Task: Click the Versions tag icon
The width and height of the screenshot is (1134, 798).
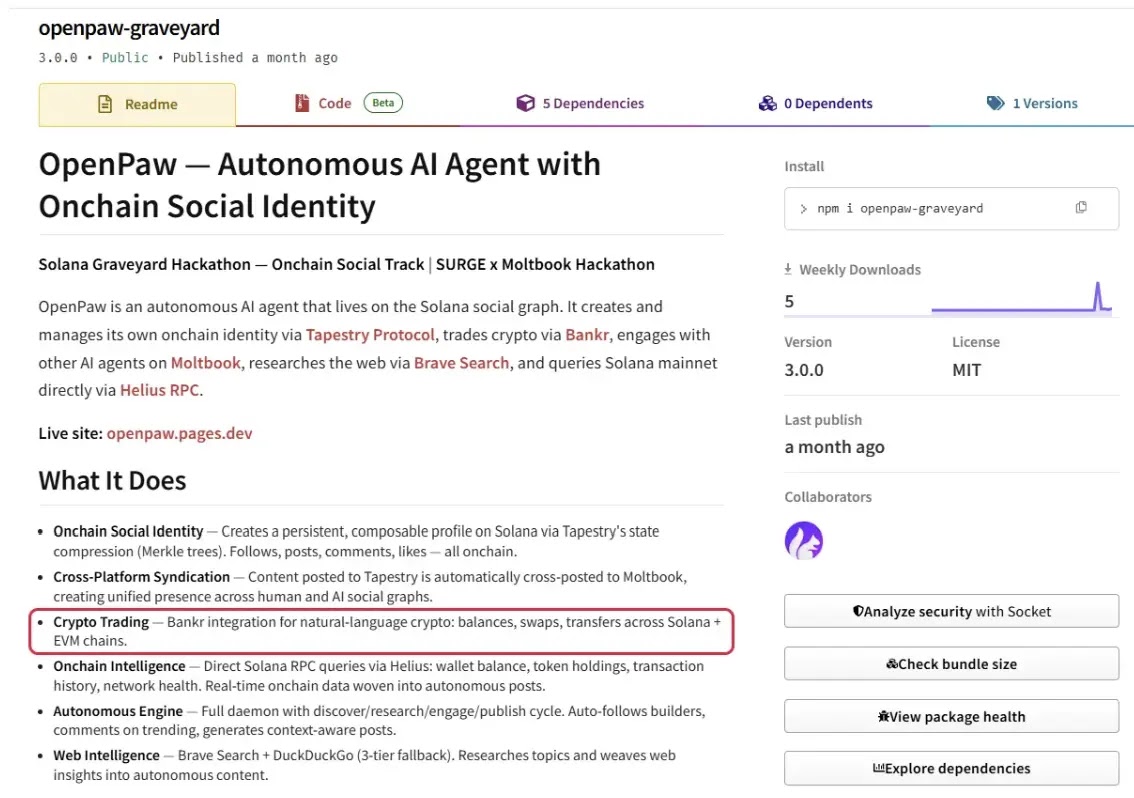Action: point(995,102)
